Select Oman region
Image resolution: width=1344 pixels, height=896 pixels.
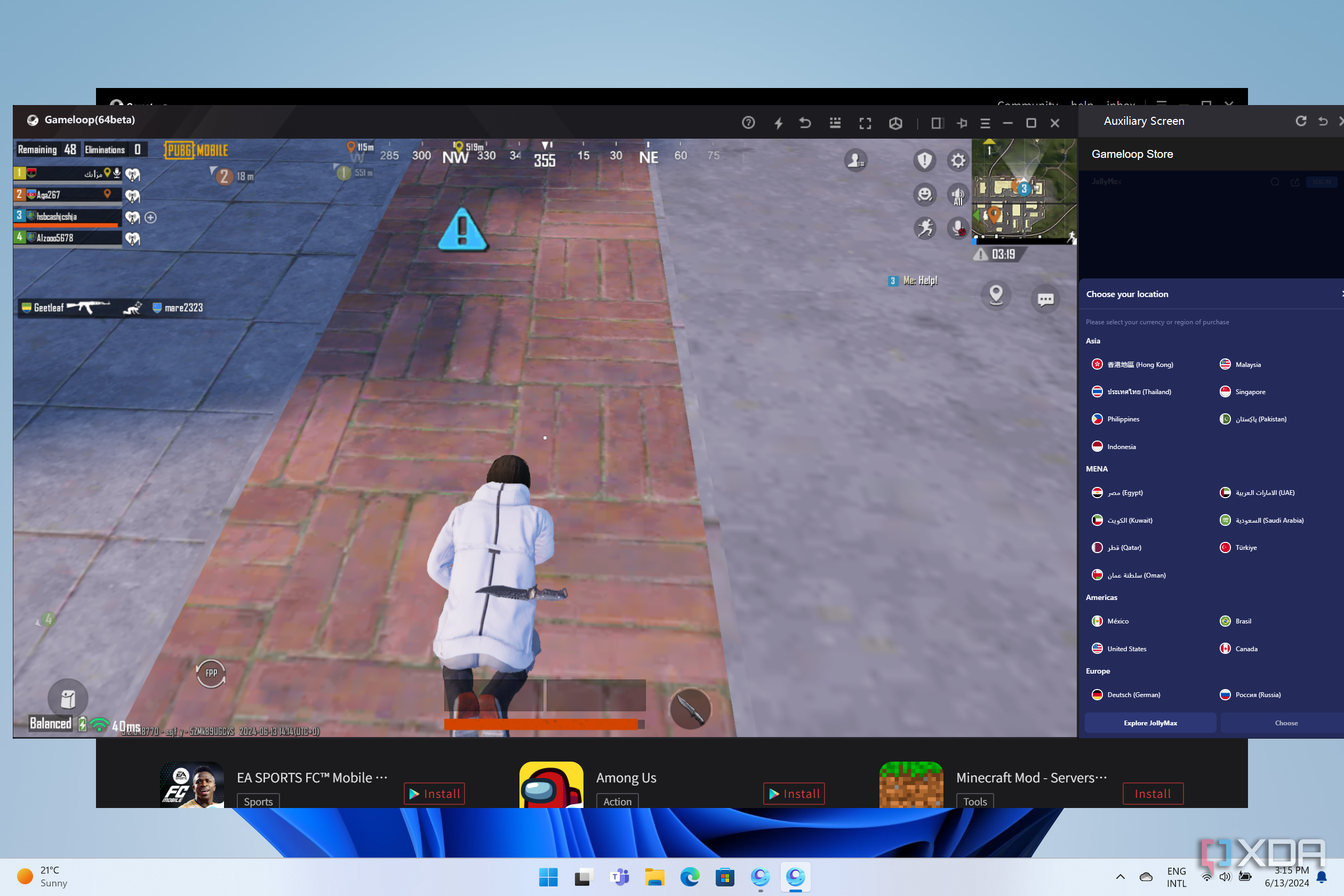point(1129,575)
